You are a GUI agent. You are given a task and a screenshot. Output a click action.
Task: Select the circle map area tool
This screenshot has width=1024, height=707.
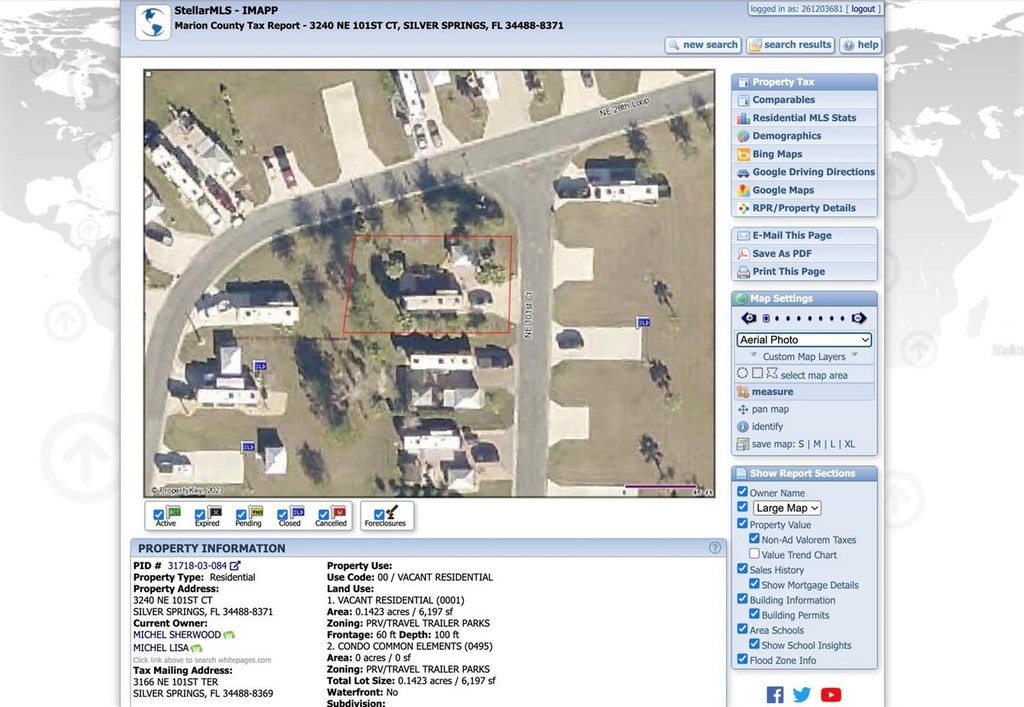[742, 374]
